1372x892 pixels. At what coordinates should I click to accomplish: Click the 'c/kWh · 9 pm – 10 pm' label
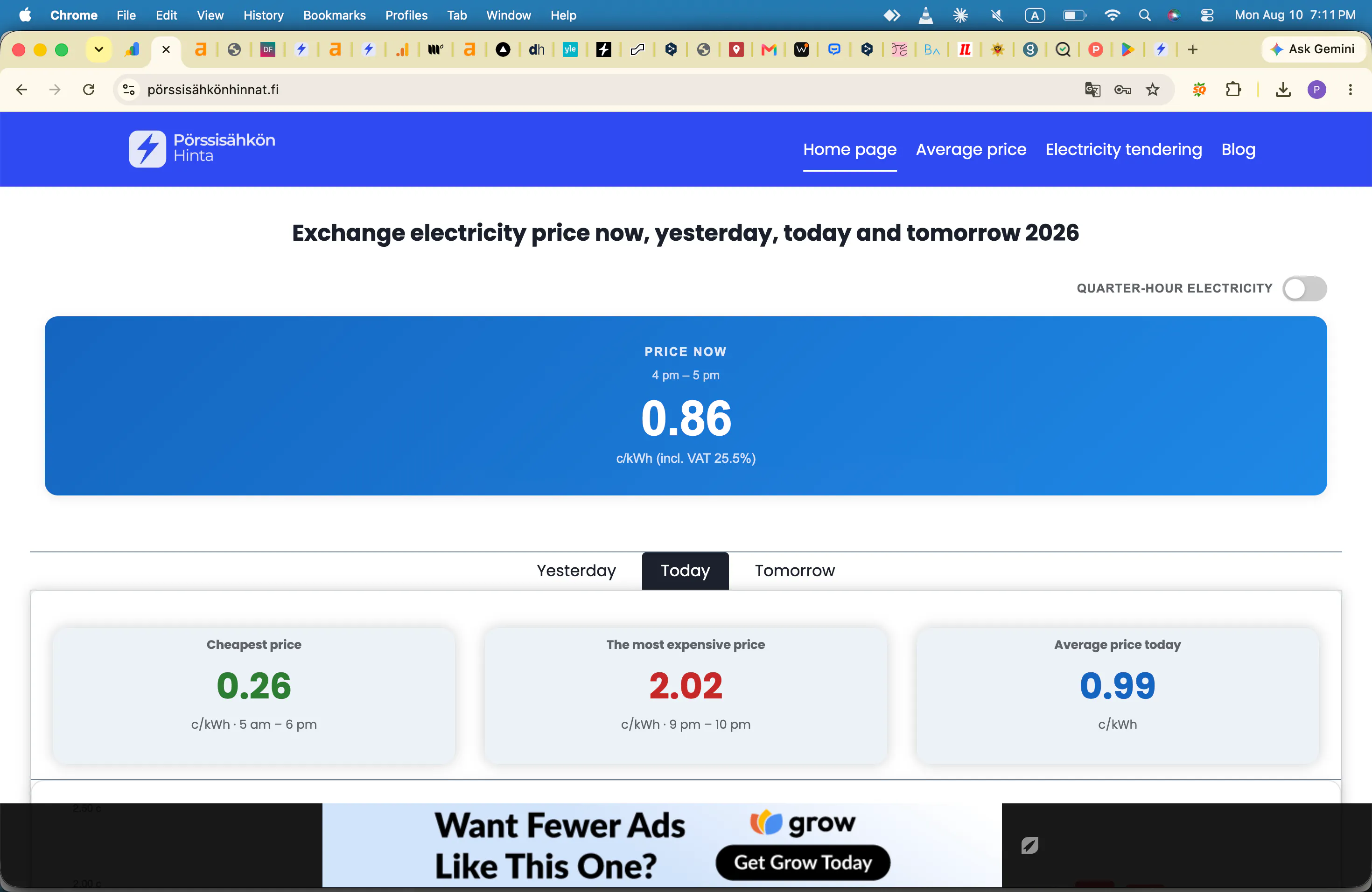click(x=686, y=725)
